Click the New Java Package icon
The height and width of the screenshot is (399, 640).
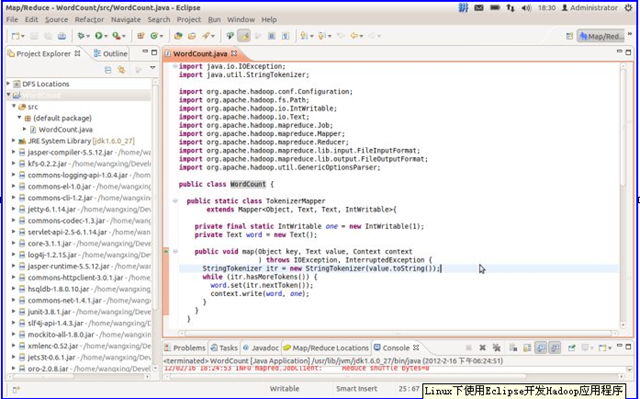141,36
